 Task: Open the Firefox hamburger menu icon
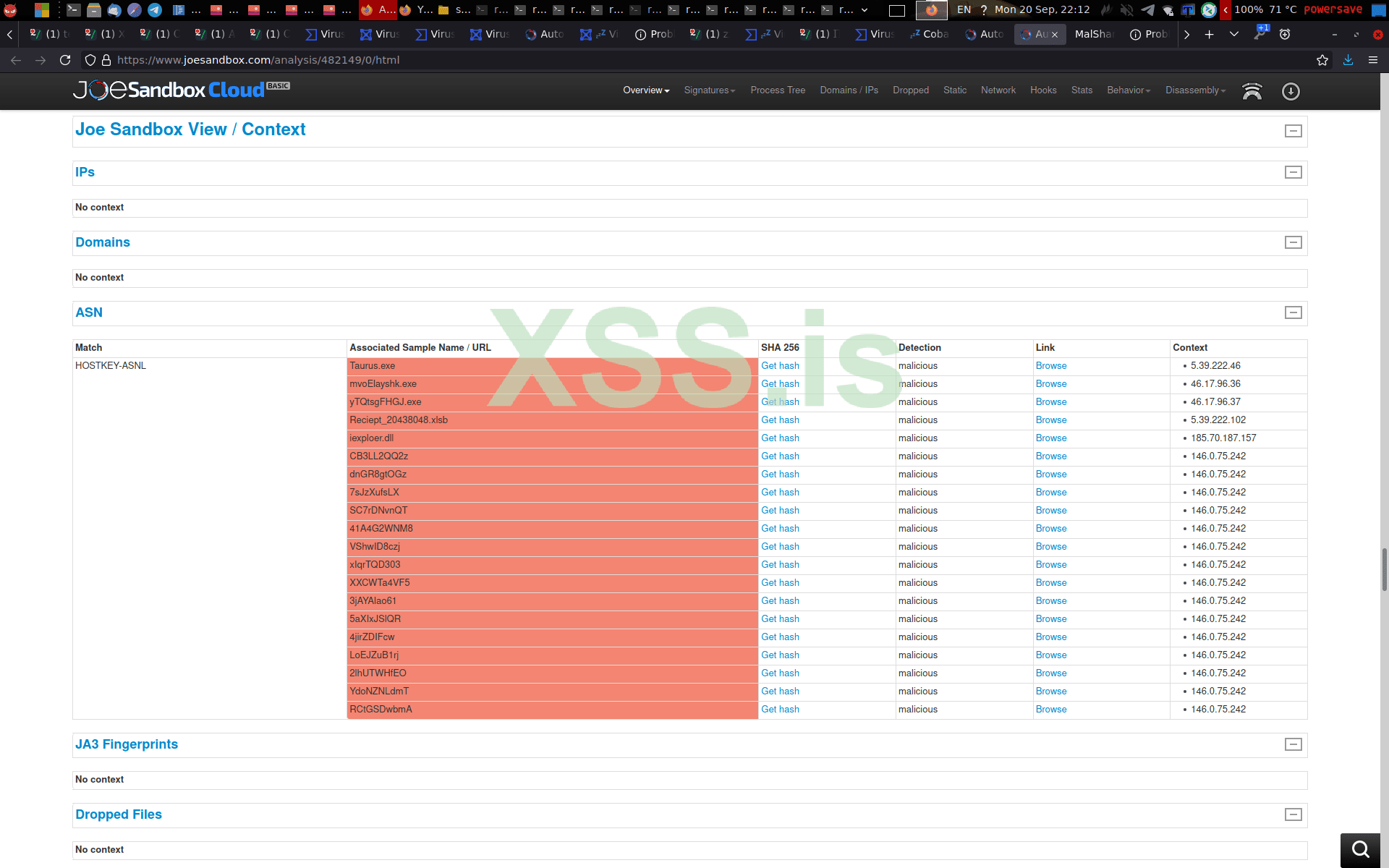click(1372, 60)
